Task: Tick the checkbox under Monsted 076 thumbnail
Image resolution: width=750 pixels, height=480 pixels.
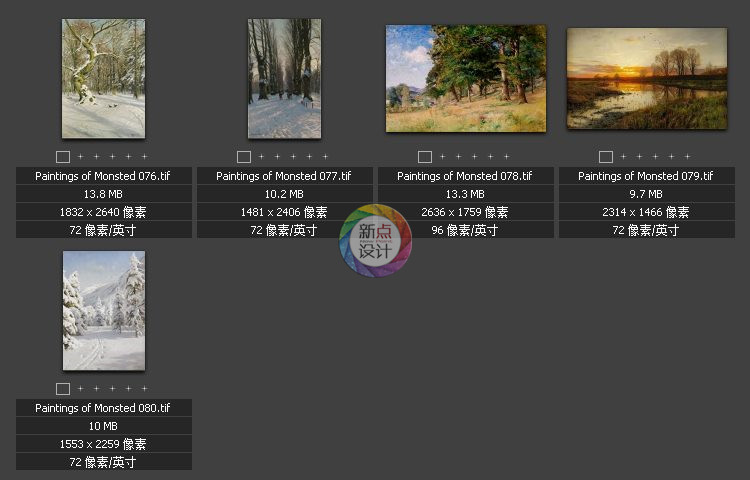Action: point(63,157)
